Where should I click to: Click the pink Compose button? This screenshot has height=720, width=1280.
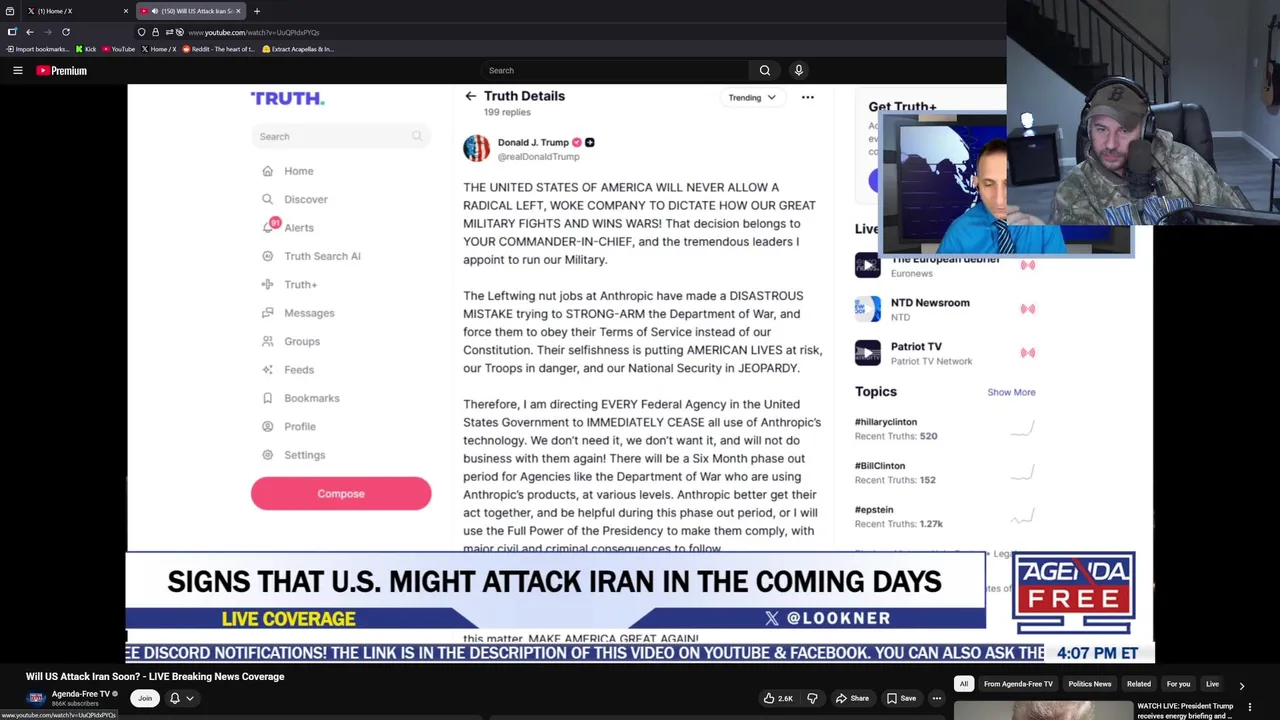tap(341, 494)
